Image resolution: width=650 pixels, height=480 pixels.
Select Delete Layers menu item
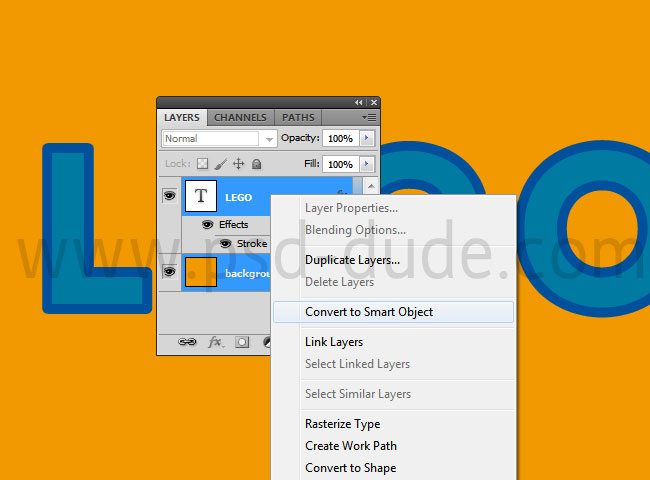(x=393, y=282)
